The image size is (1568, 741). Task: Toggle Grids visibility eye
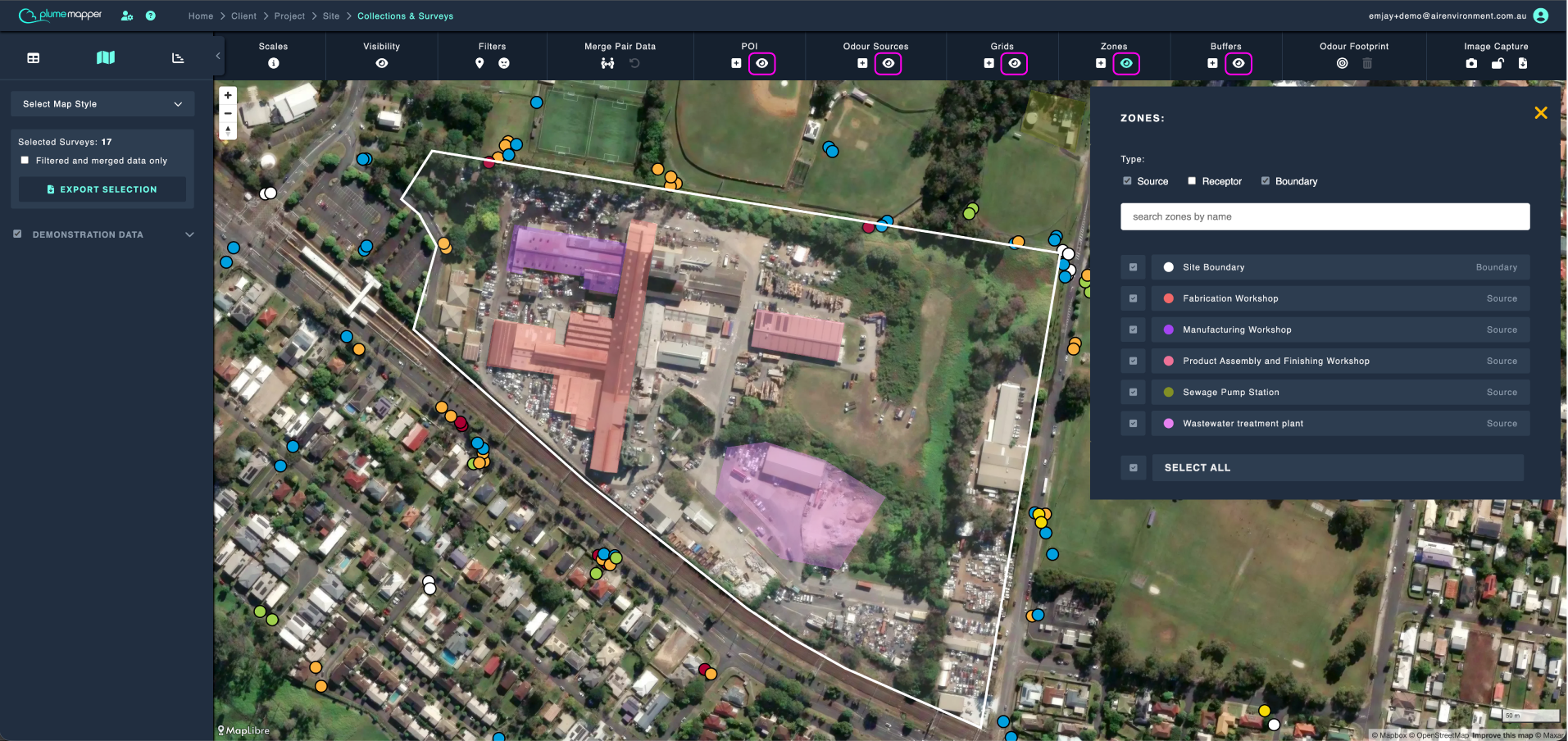pyautogui.click(x=1015, y=63)
